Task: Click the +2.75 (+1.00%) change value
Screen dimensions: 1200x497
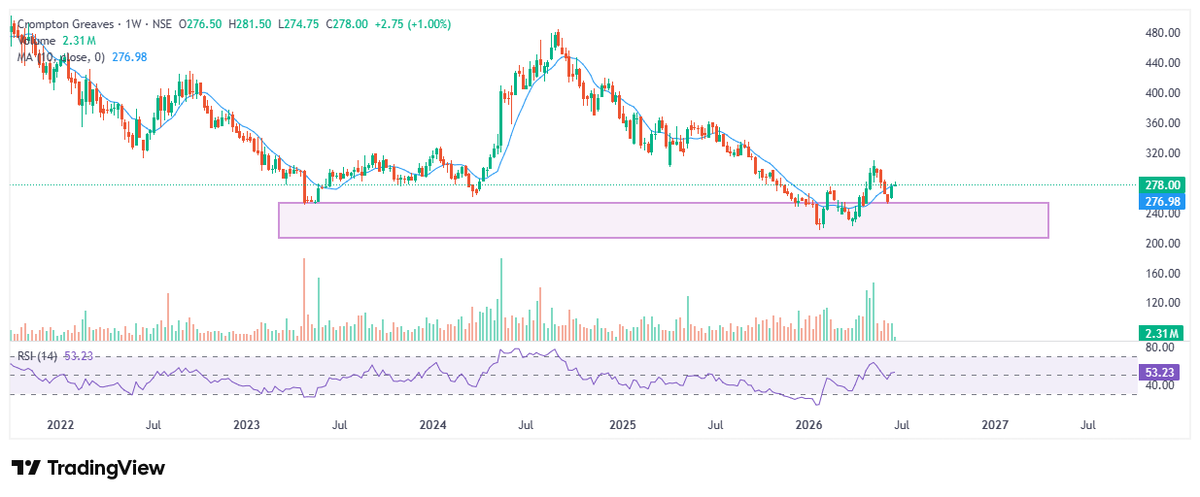Action: click(413, 24)
